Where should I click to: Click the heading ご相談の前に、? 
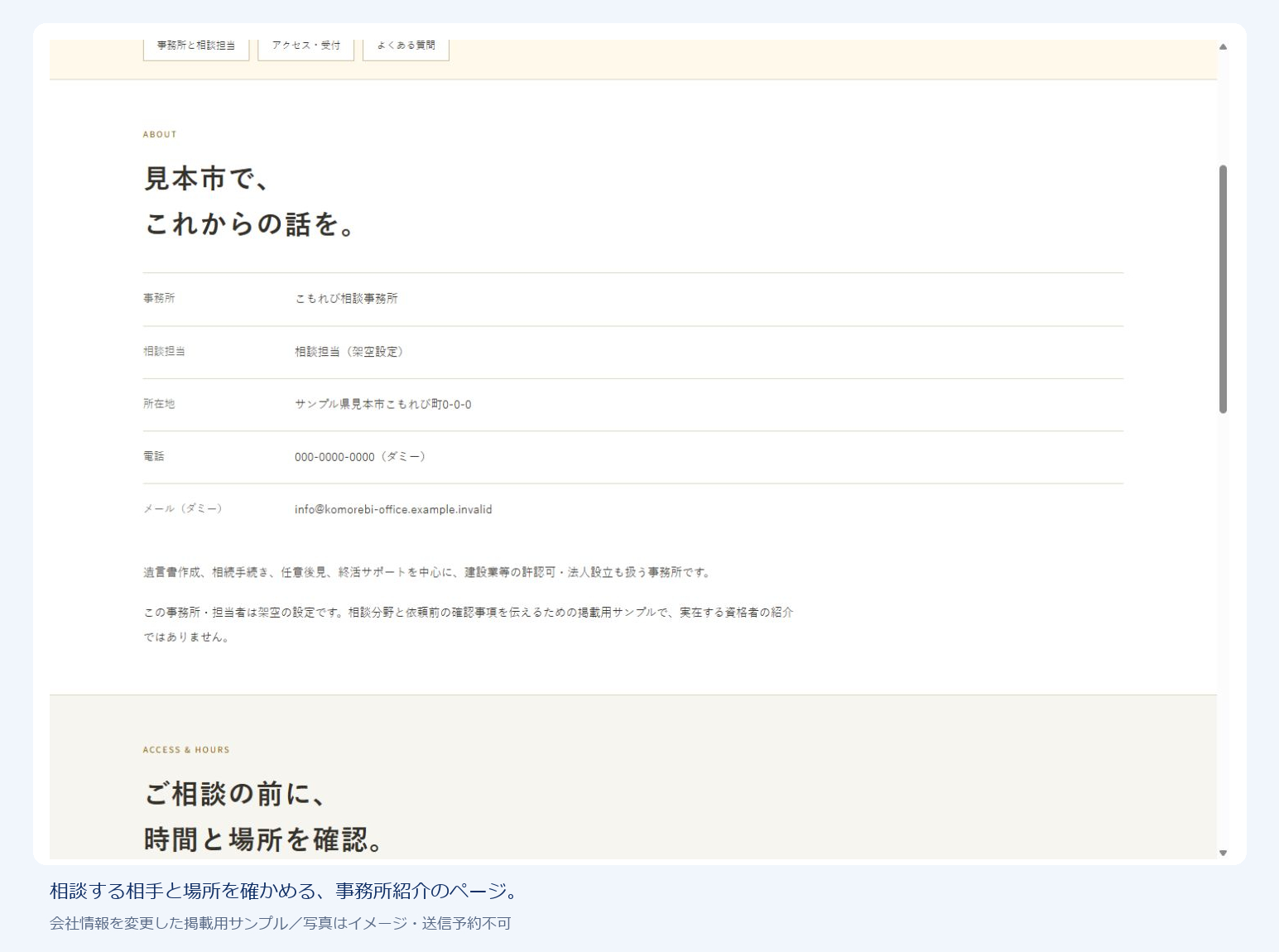[235, 794]
